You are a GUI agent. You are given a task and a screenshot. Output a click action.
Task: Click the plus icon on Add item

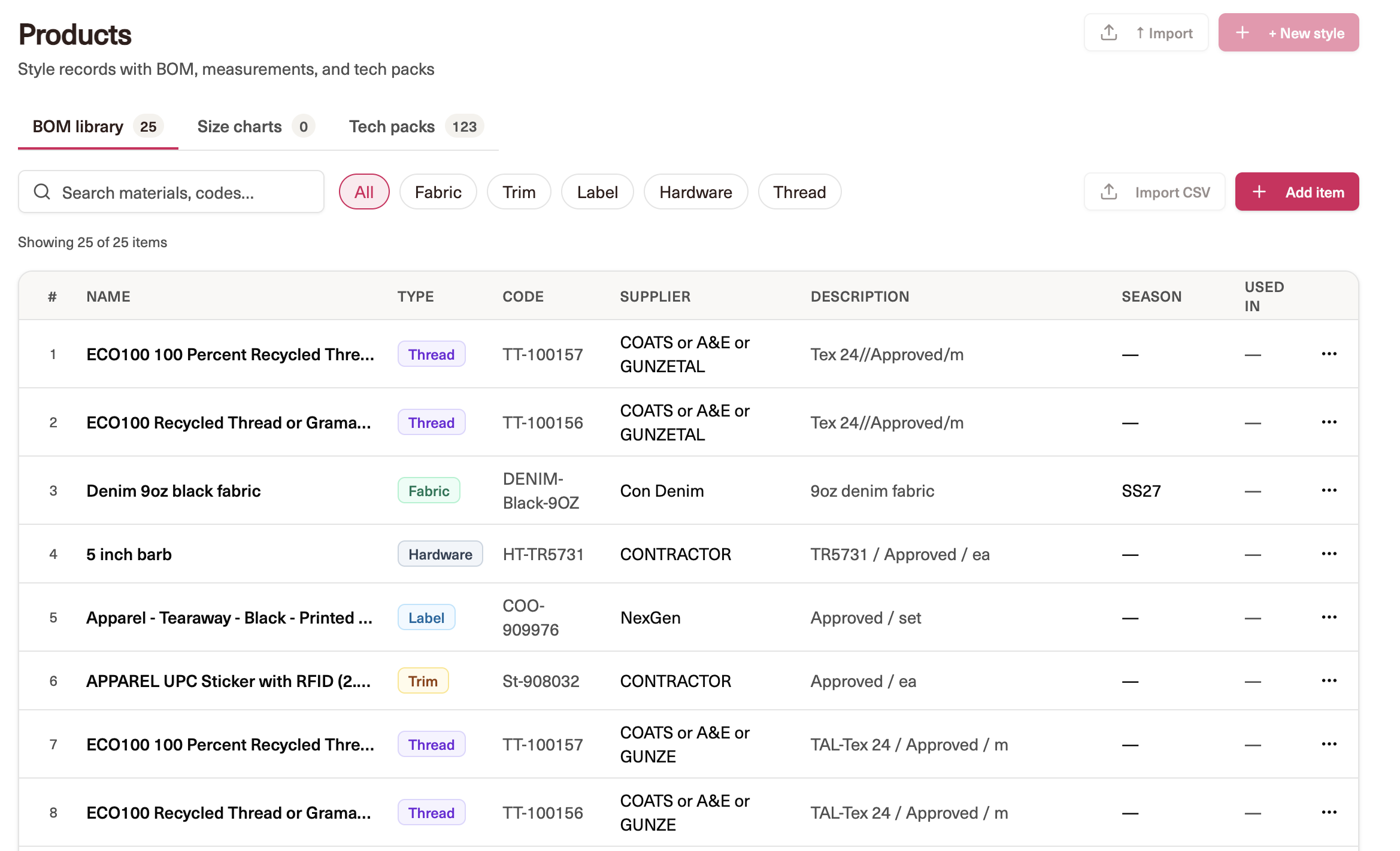(x=1259, y=192)
